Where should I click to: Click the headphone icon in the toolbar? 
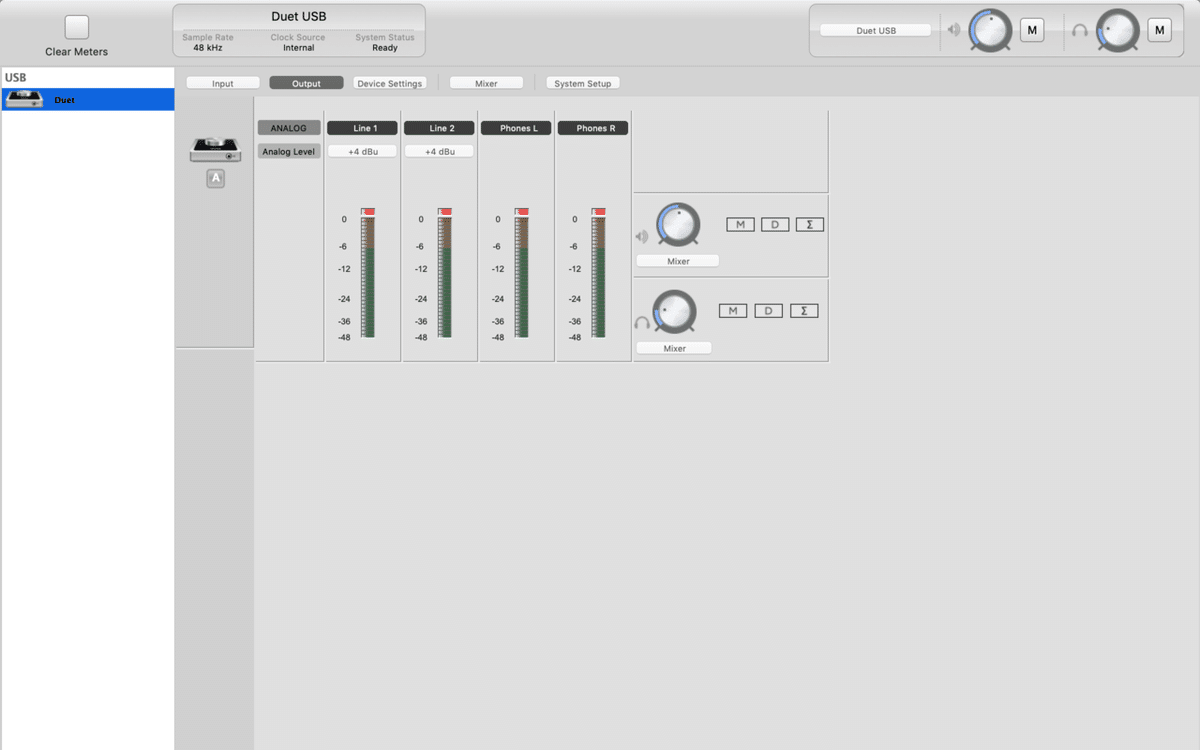1080,31
